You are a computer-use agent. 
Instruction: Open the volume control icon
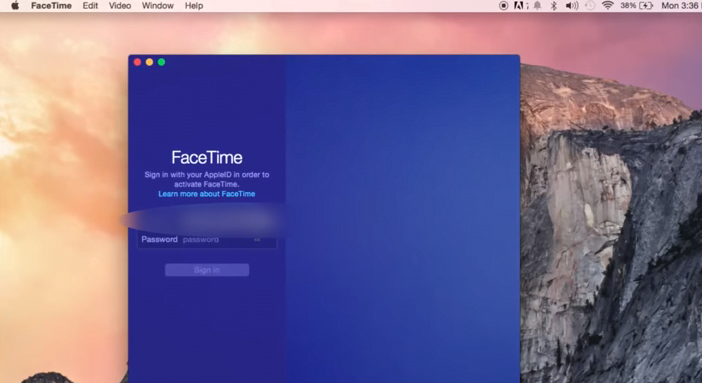(572, 6)
